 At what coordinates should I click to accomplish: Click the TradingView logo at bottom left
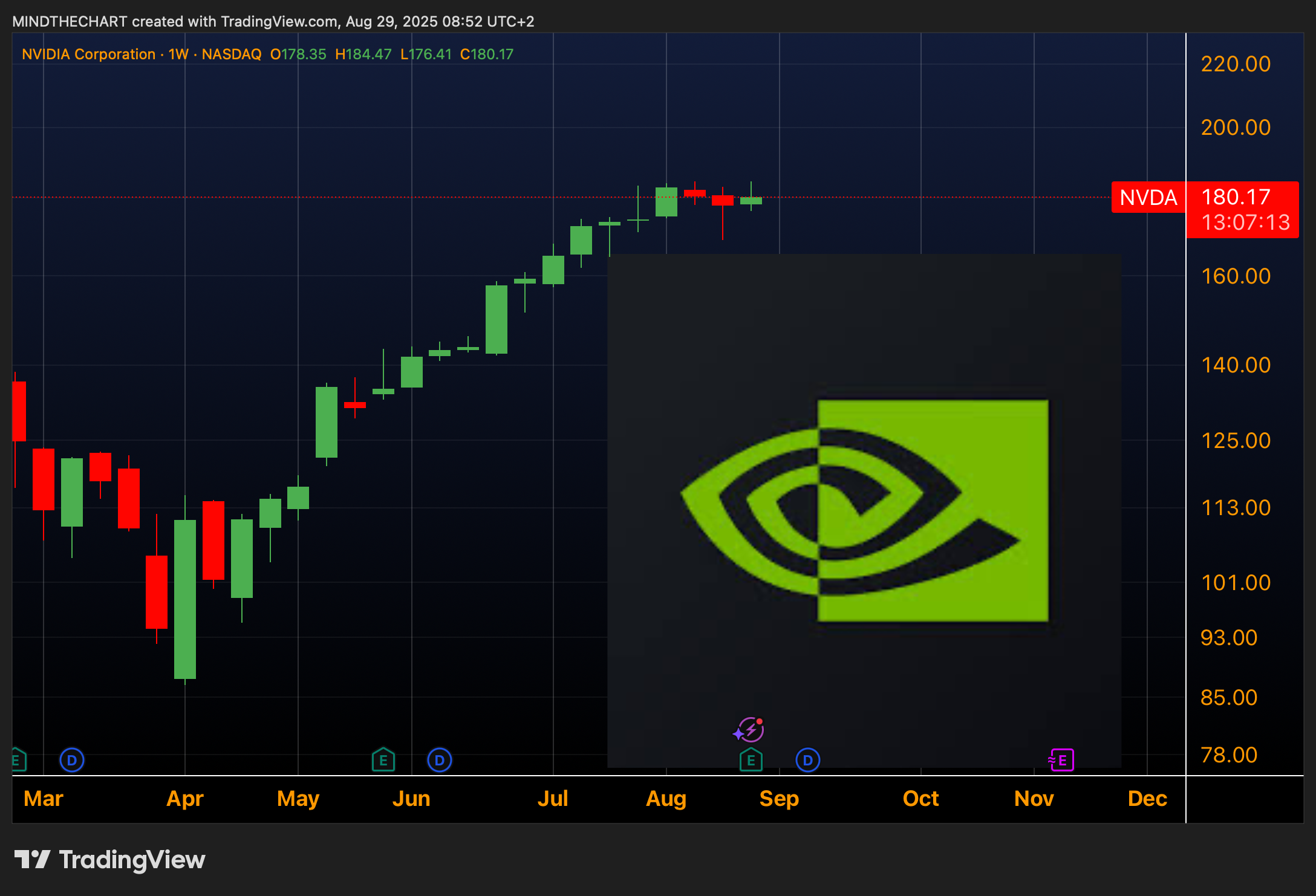(x=110, y=860)
